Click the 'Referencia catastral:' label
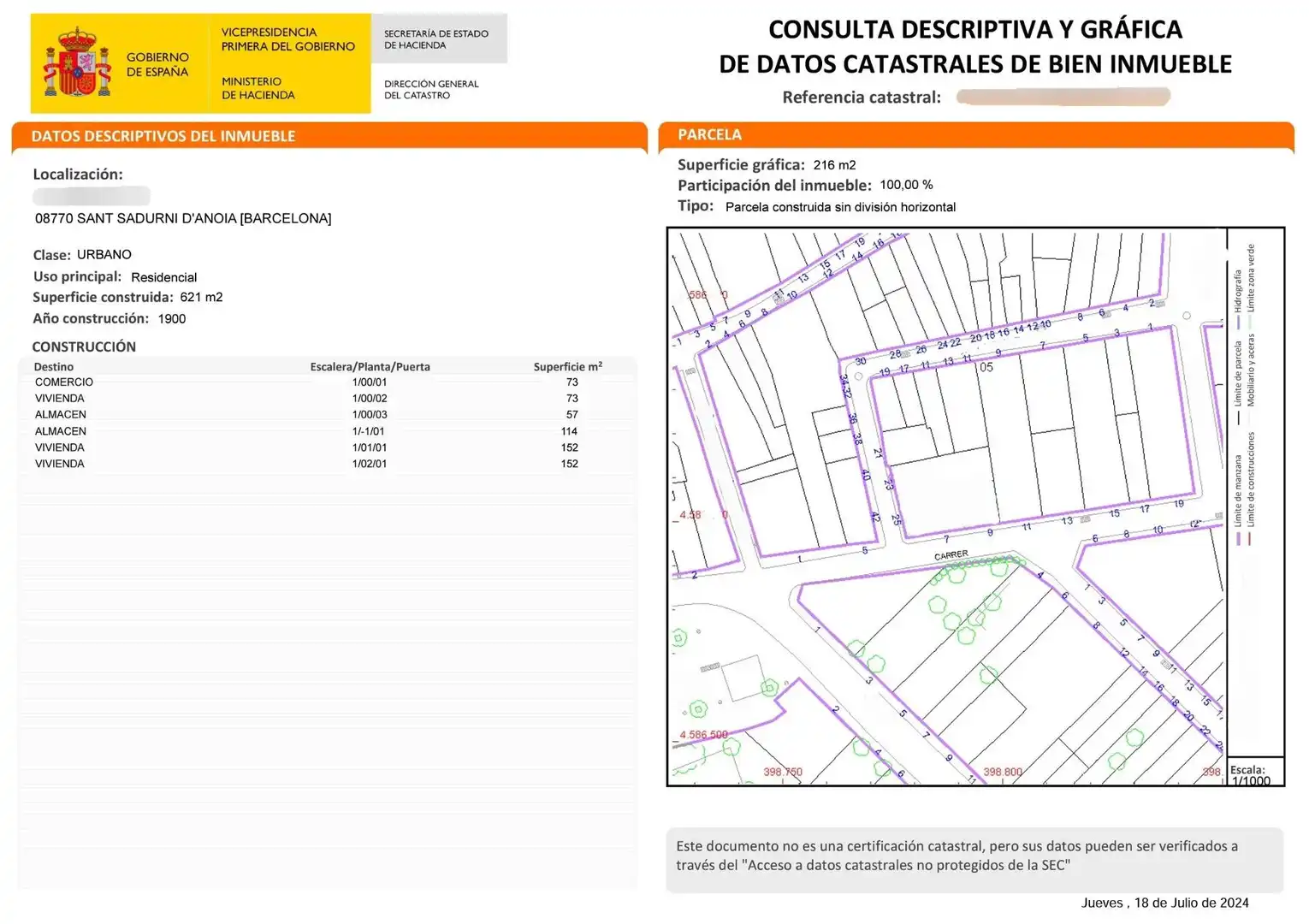The image size is (1309, 924). (x=862, y=98)
